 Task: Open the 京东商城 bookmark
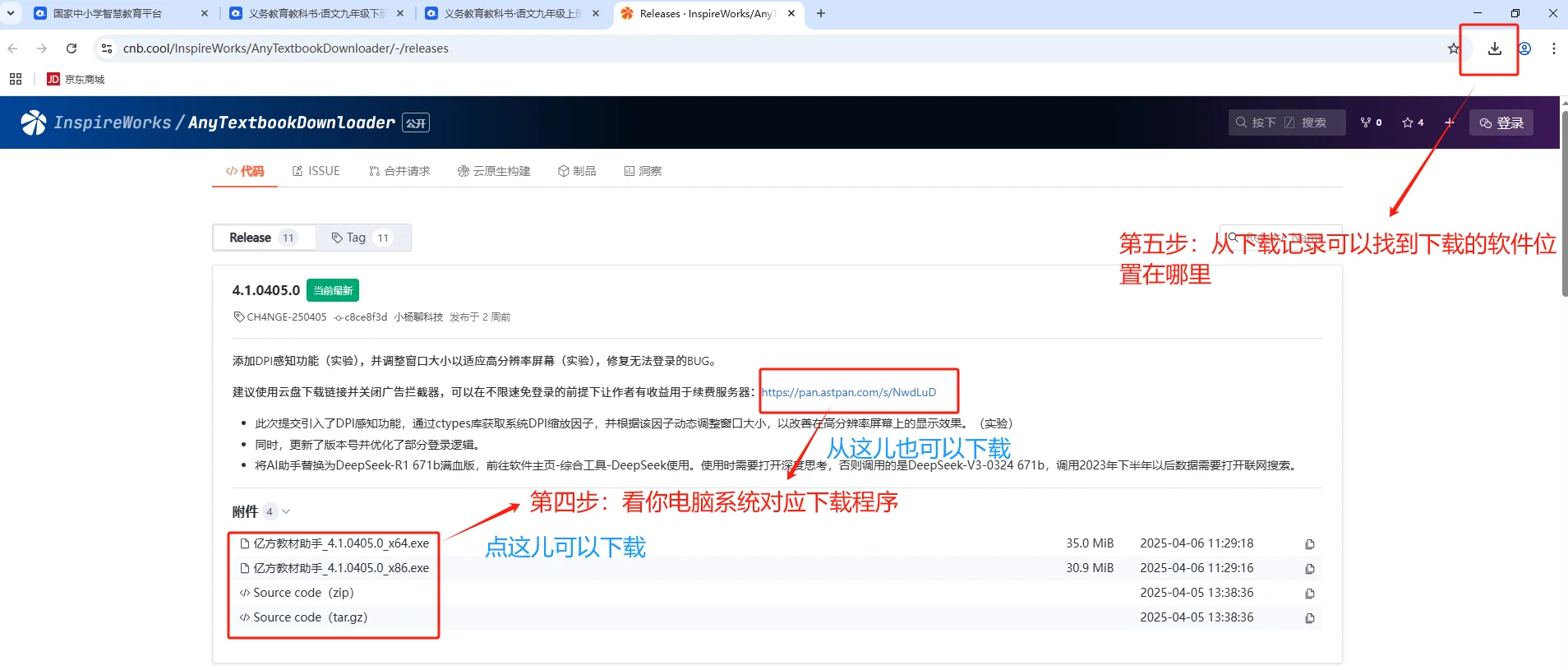click(x=76, y=79)
